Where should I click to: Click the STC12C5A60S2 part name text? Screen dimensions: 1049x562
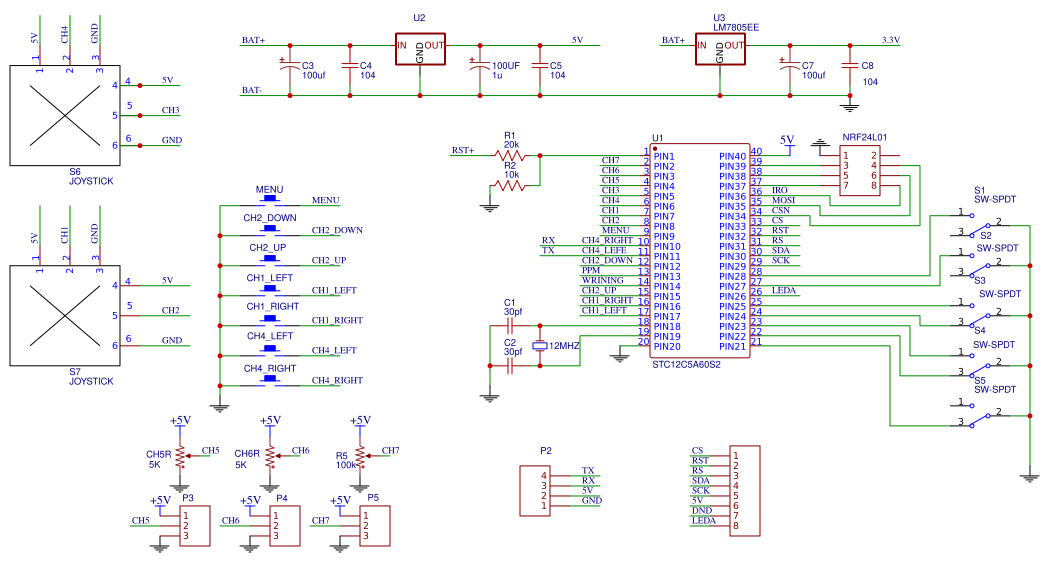pyautogui.click(x=686, y=365)
